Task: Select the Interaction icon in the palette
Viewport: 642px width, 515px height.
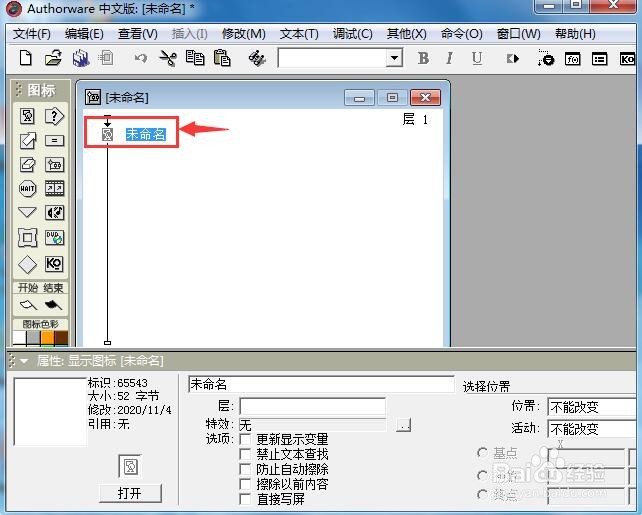Action: coord(54,116)
